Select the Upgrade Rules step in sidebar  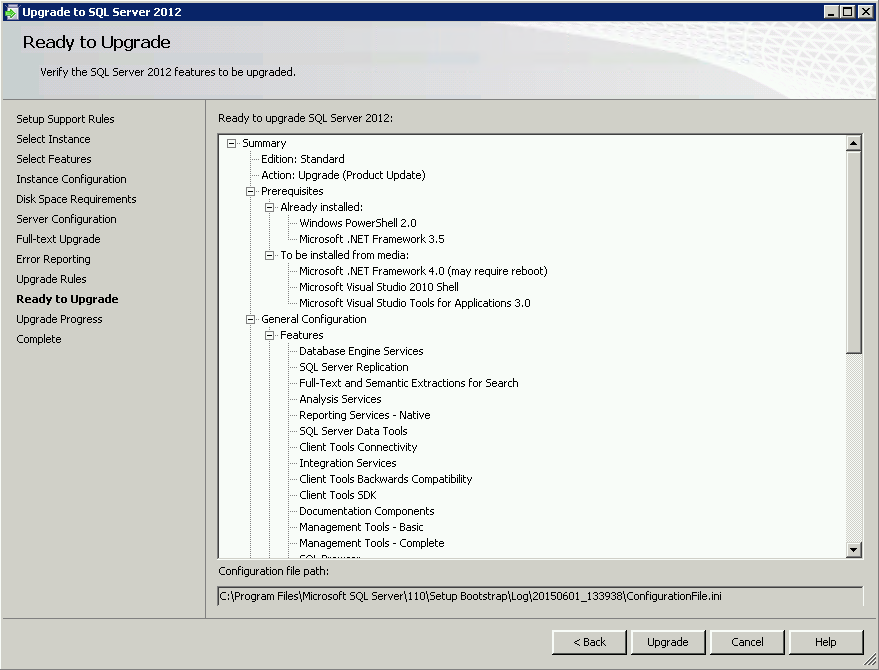[51, 279]
